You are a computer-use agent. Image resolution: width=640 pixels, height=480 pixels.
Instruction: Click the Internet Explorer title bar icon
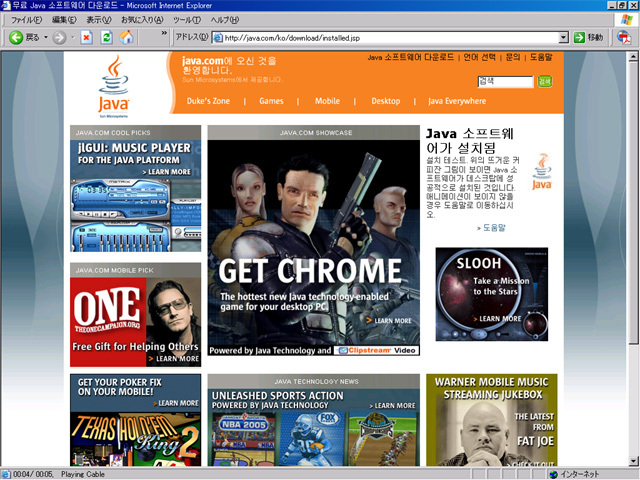[x=6, y=5]
